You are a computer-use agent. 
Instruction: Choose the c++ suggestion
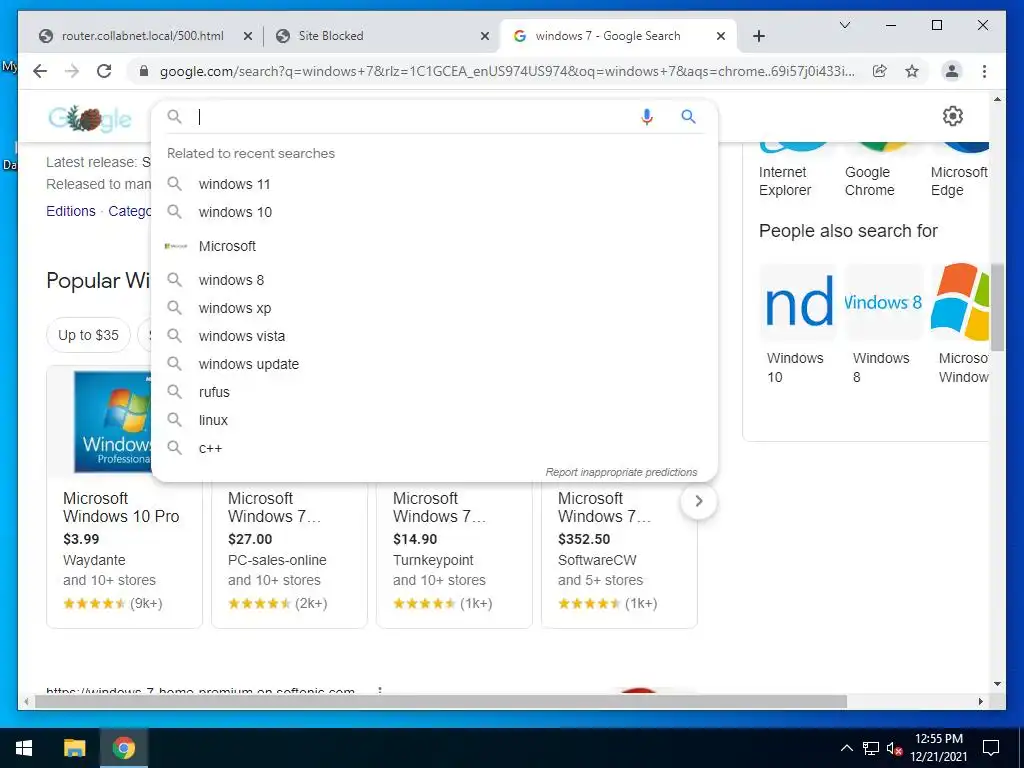point(434,449)
